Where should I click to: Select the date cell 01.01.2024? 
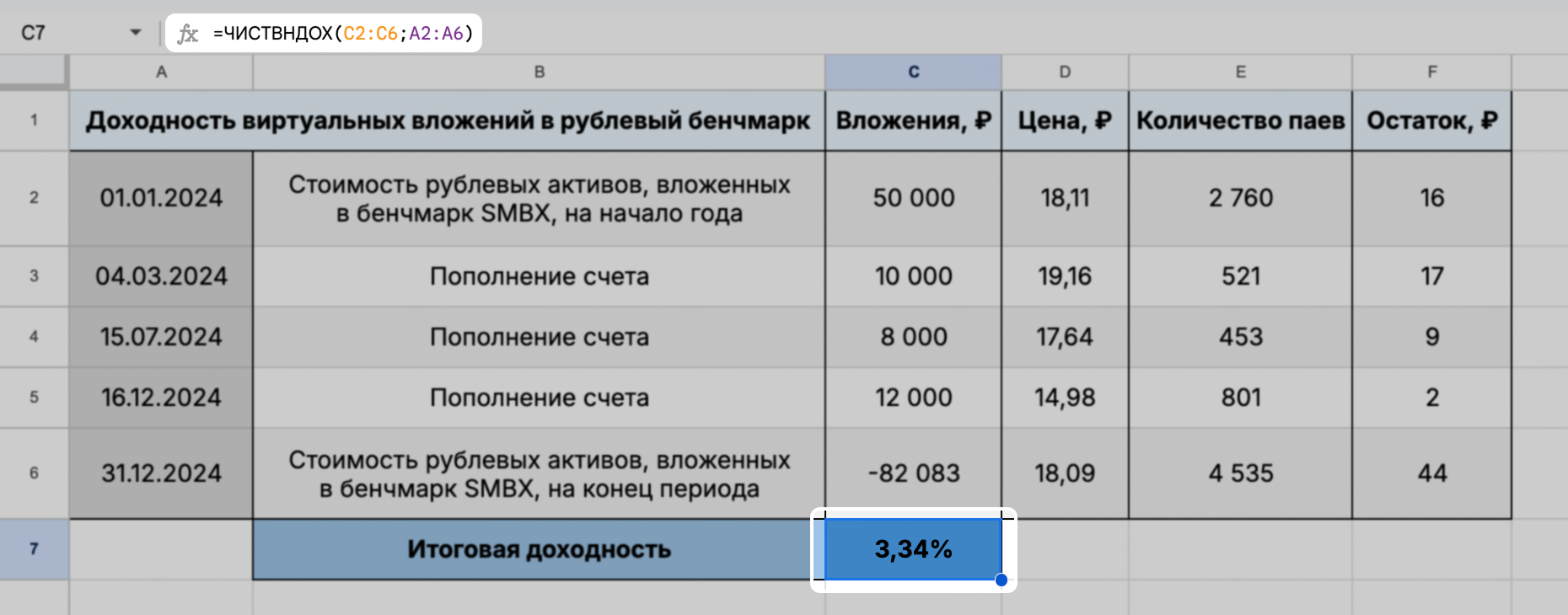point(160,198)
